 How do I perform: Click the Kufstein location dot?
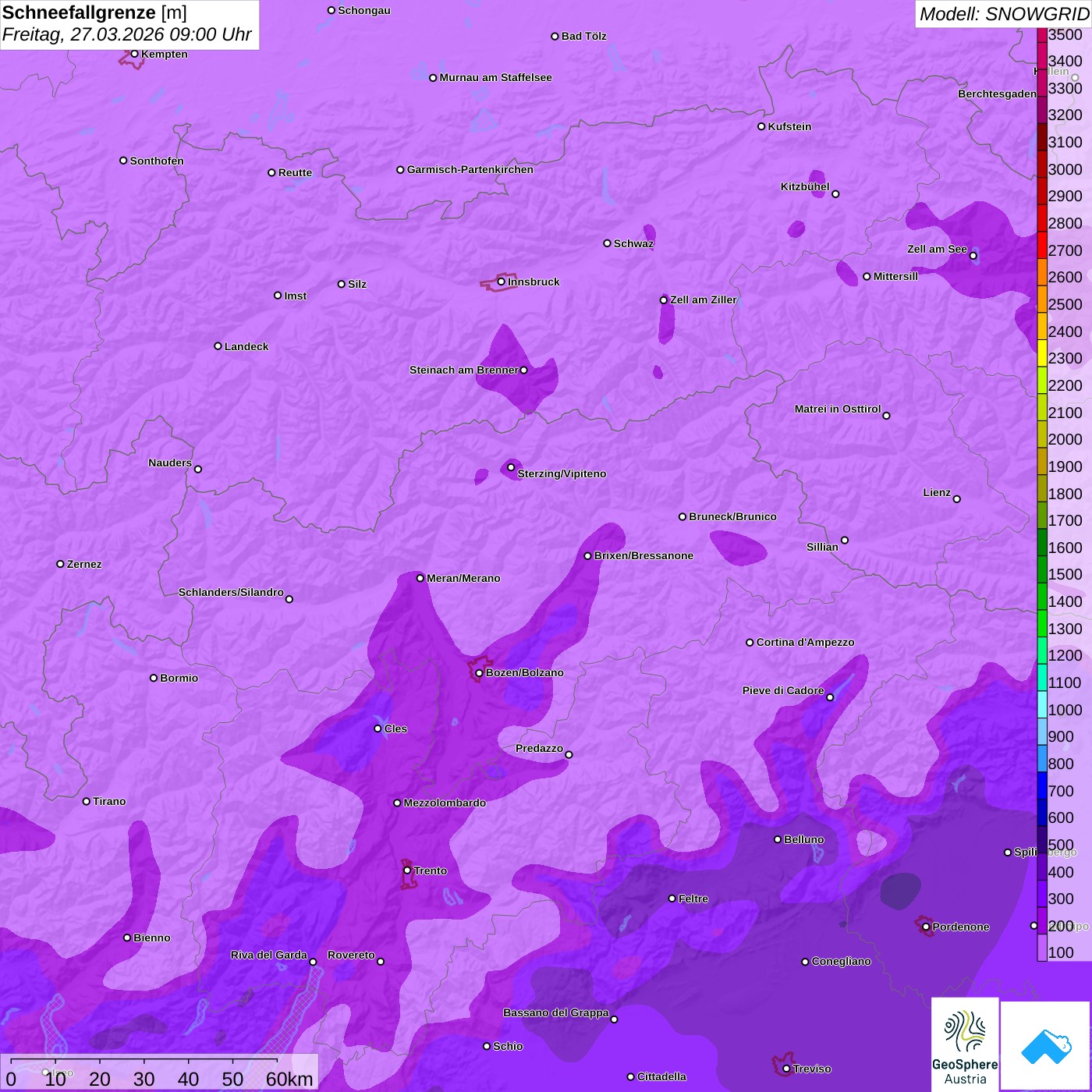click(x=761, y=126)
